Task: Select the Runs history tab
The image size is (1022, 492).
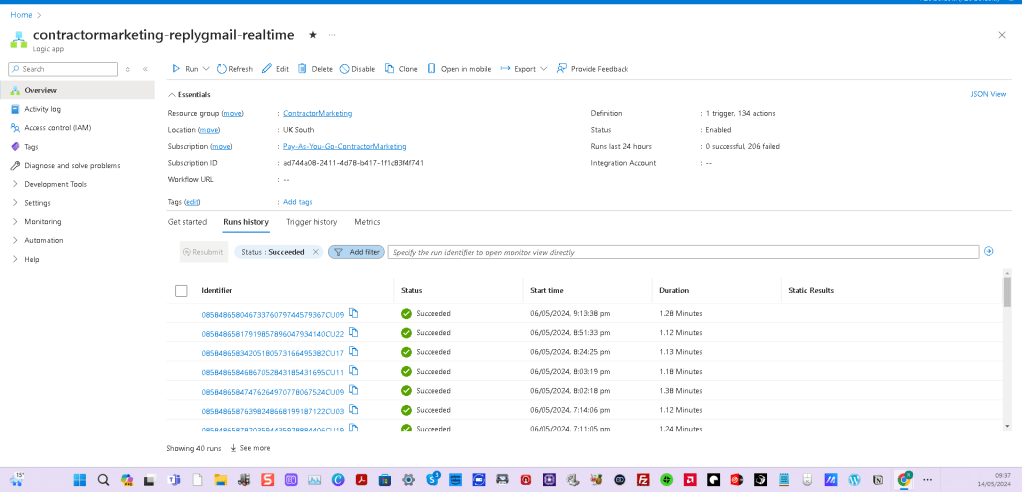Action: tap(246, 222)
